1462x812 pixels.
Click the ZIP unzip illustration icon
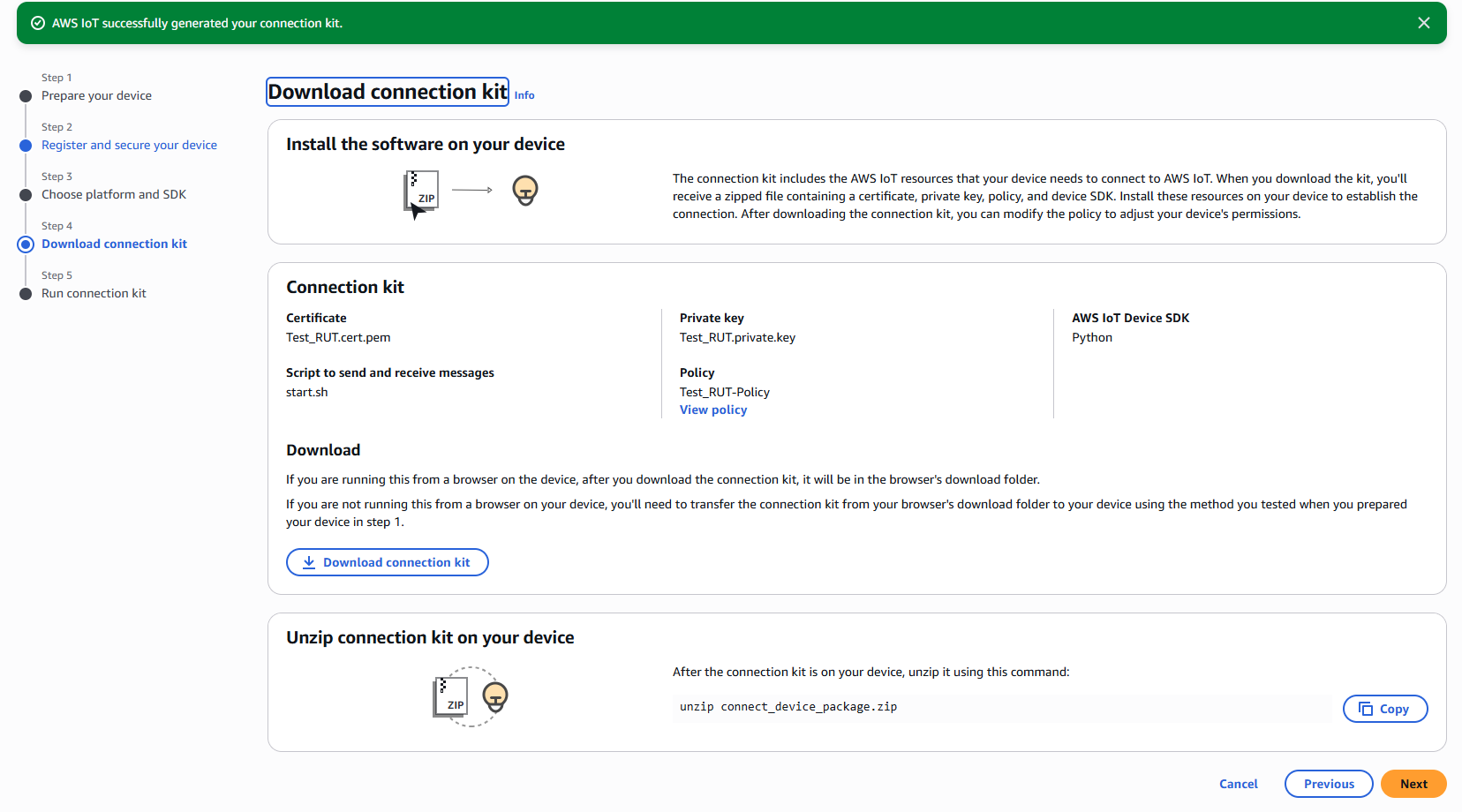[451, 696]
